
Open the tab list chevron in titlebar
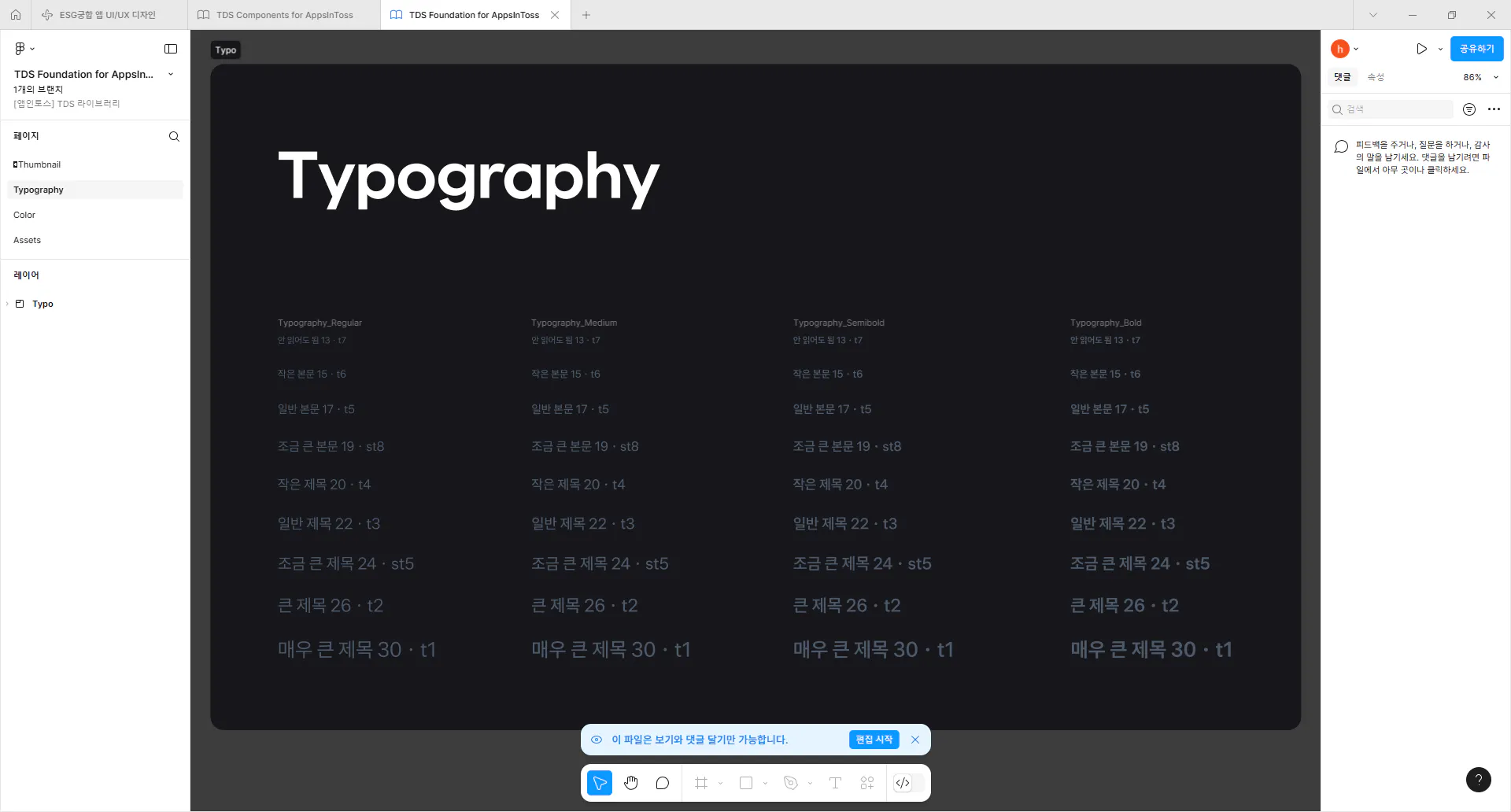(x=1373, y=15)
